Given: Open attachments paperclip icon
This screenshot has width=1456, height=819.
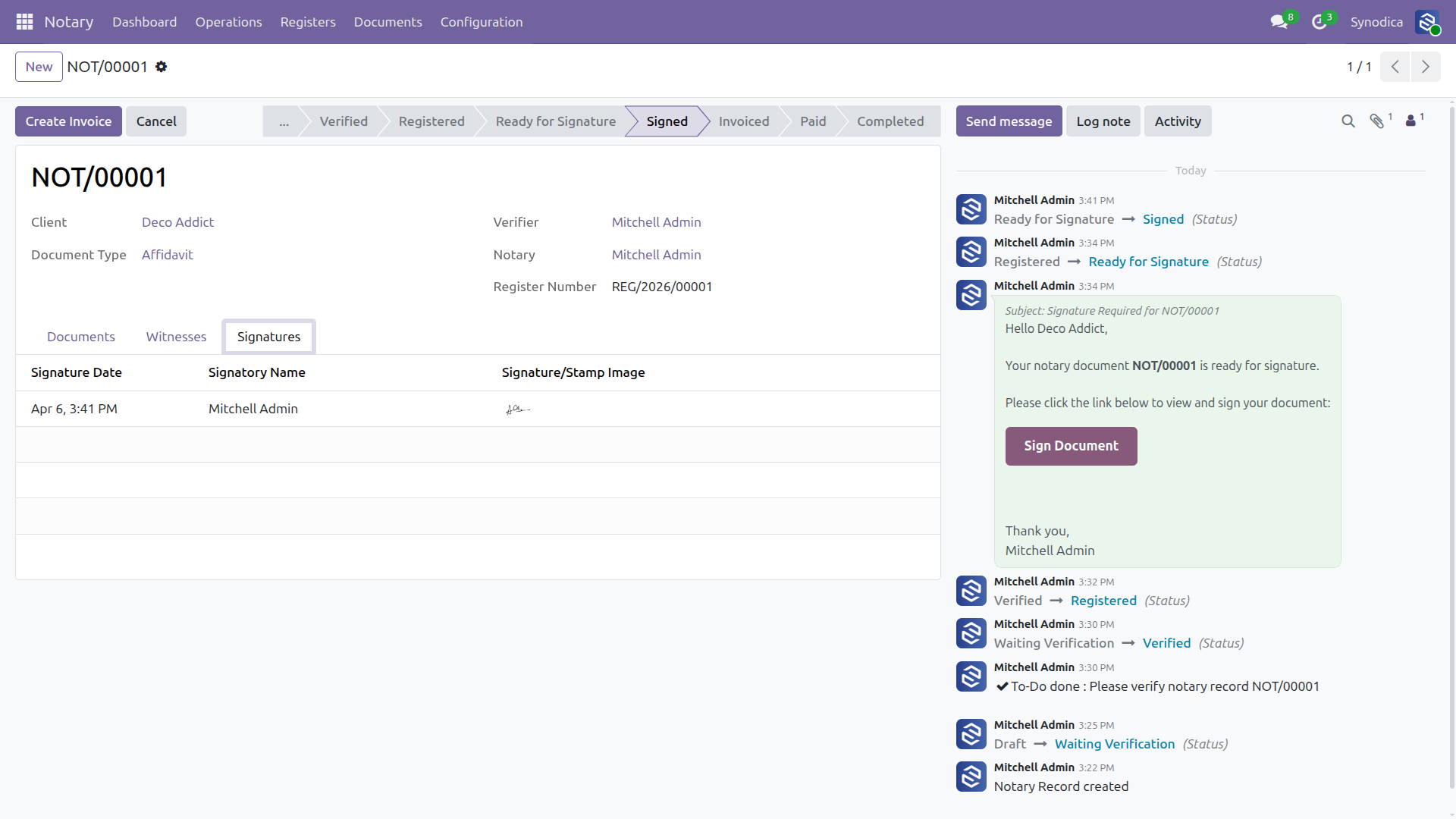Looking at the screenshot, I should (1379, 121).
